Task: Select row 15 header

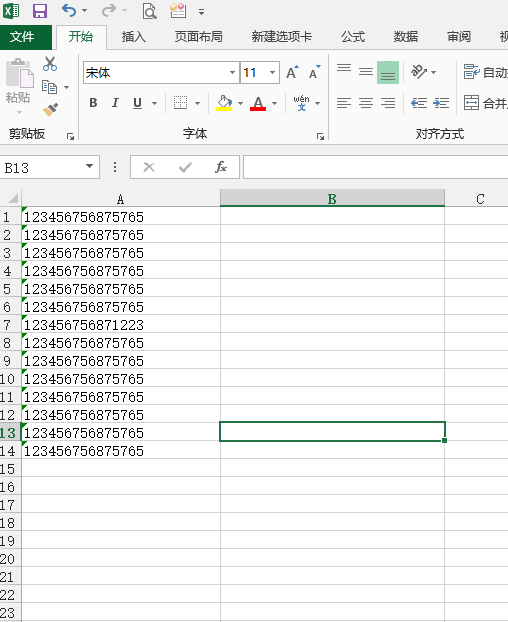Action: pyautogui.click(x=10, y=469)
